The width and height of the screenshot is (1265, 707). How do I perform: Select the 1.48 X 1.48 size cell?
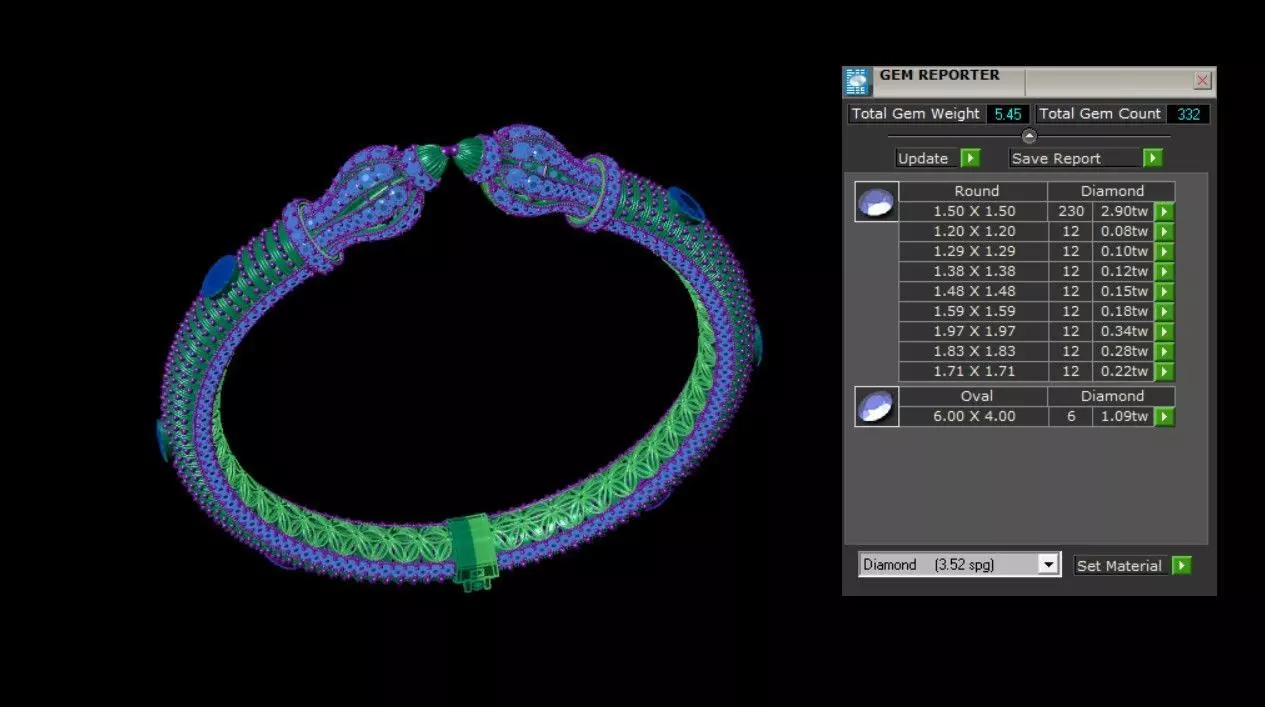974,292
